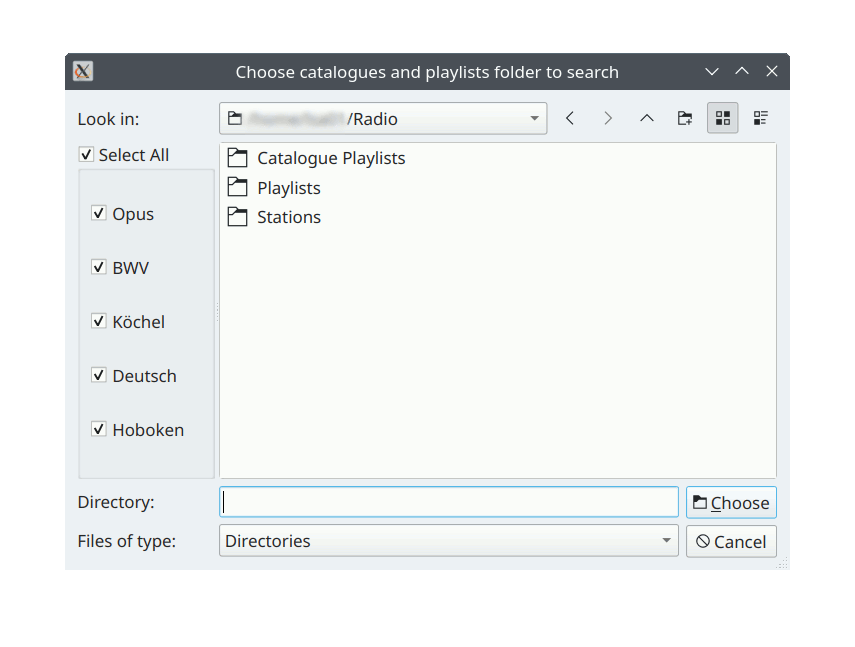Open the Files of type dropdown
Viewport: 855px width, 647px height.
449,541
